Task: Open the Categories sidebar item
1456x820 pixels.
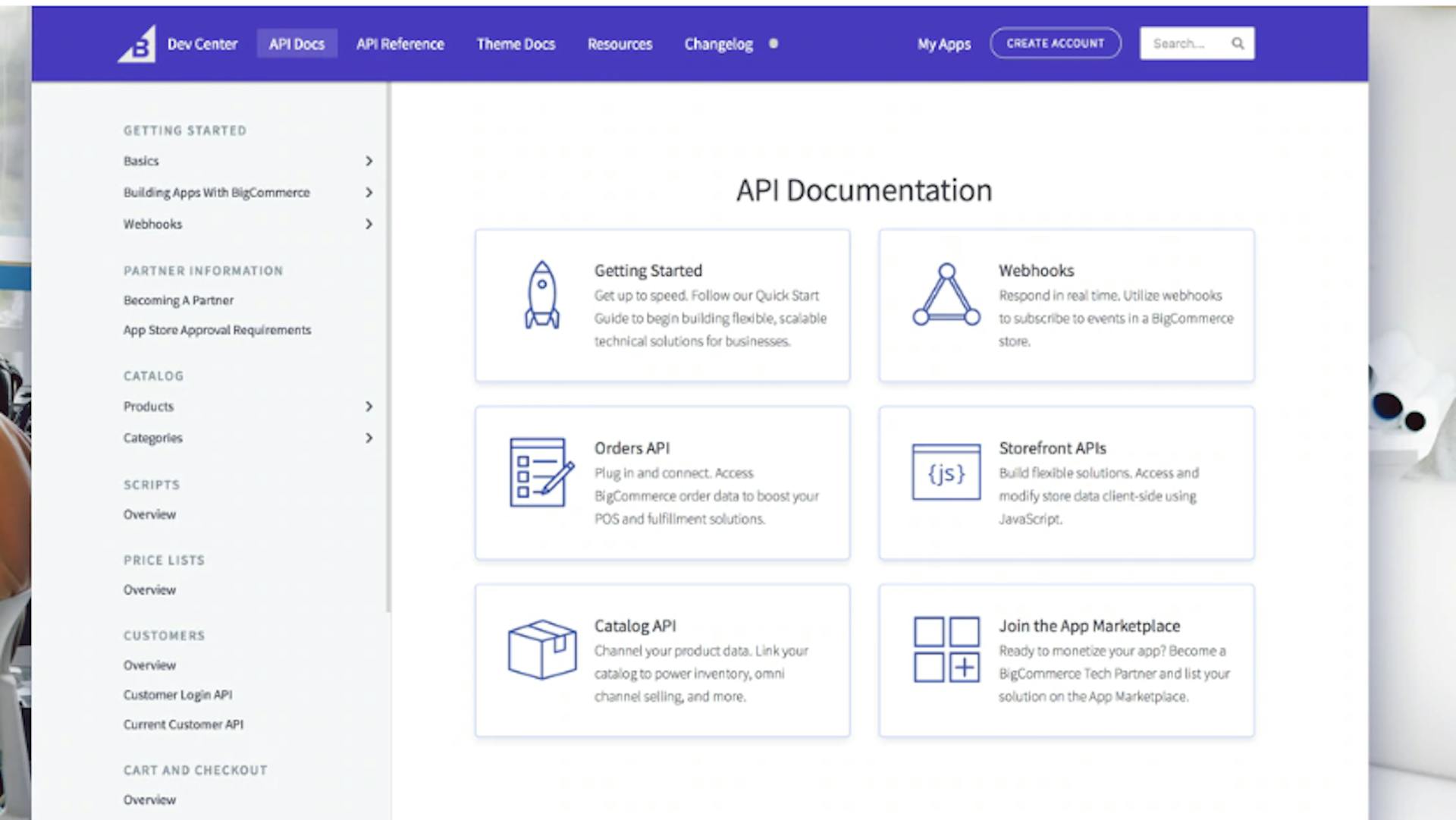Action: [x=153, y=438]
